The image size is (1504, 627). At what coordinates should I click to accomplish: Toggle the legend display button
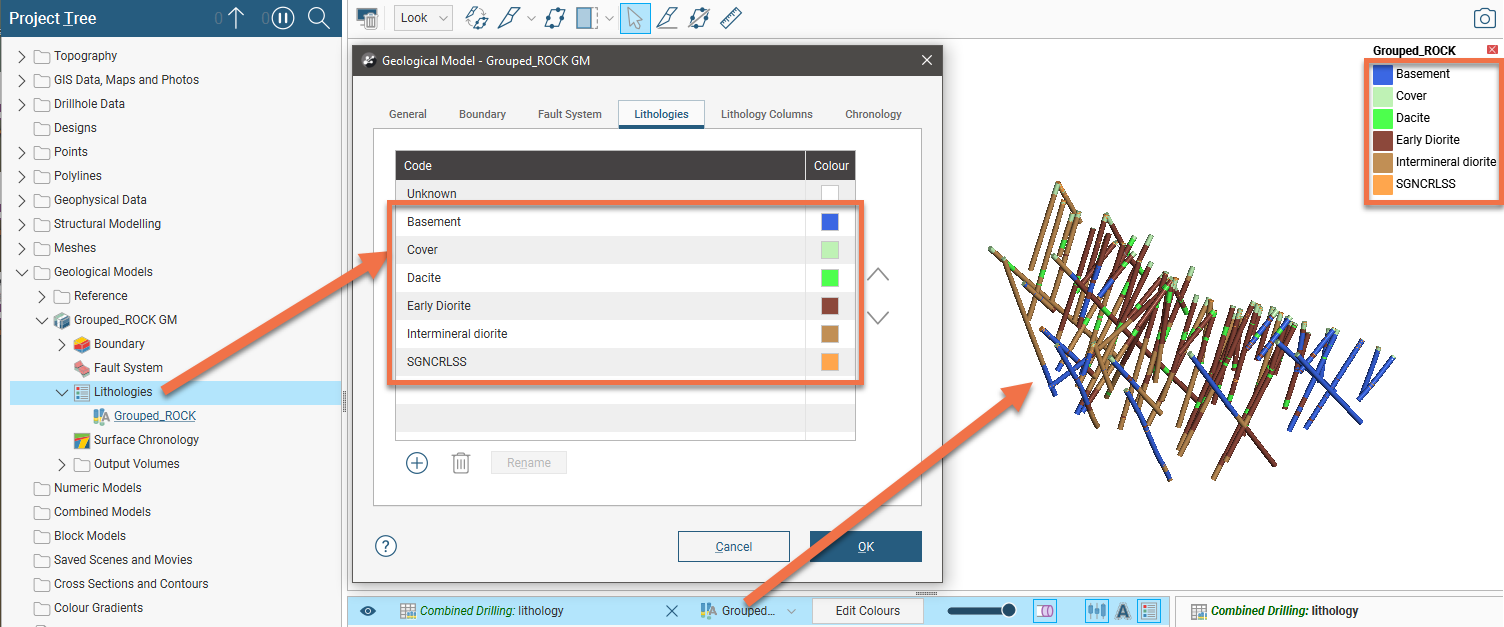pyautogui.click(x=1149, y=611)
